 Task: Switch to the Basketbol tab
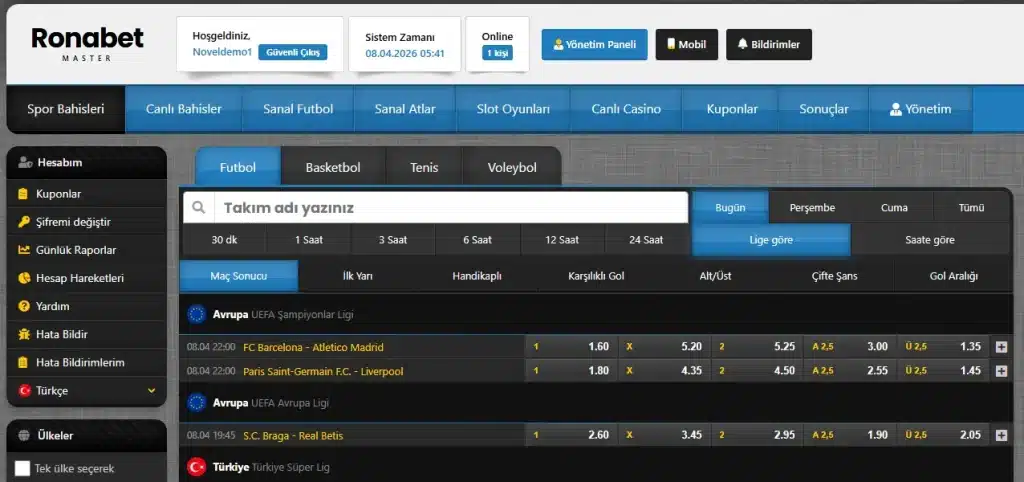pyautogui.click(x=332, y=167)
